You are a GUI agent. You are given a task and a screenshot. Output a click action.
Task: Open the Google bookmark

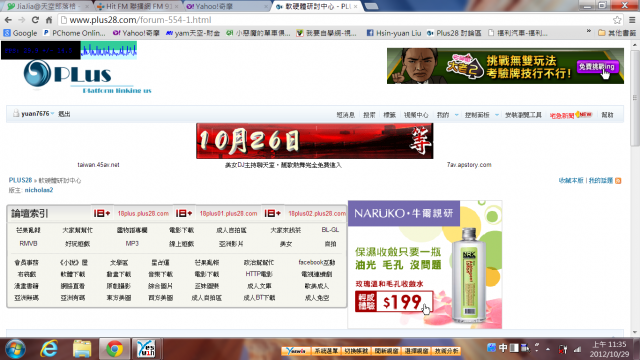click(x=20, y=33)
